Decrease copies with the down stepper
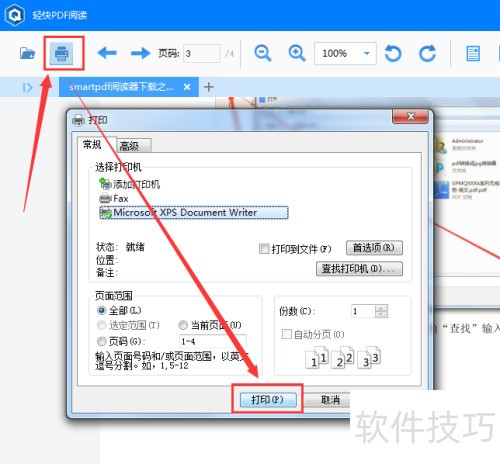500x464 pixels. click(381, 315)
